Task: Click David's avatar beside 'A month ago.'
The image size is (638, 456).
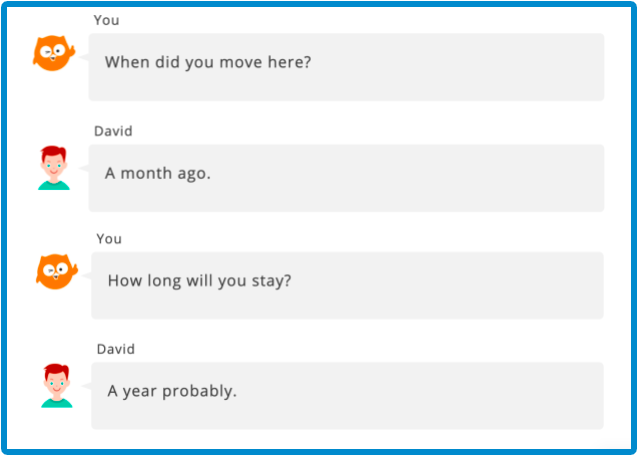Action: tap(54, 168)
